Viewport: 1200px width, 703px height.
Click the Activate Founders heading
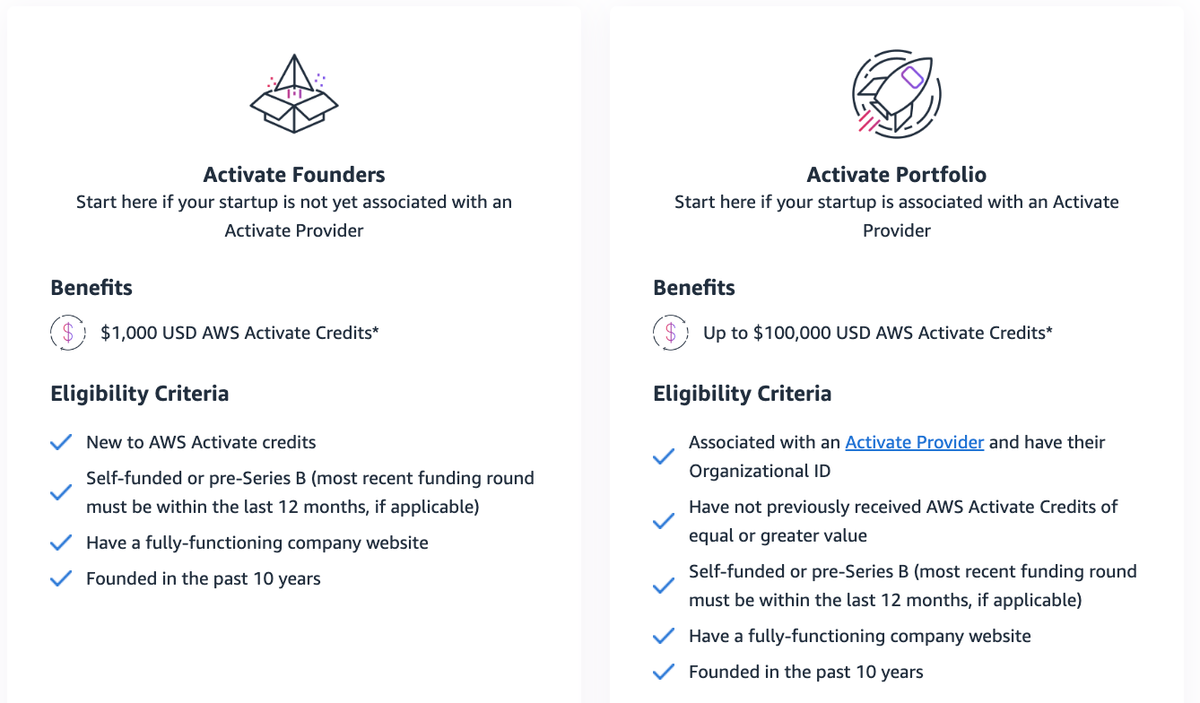tap(294, 174)
